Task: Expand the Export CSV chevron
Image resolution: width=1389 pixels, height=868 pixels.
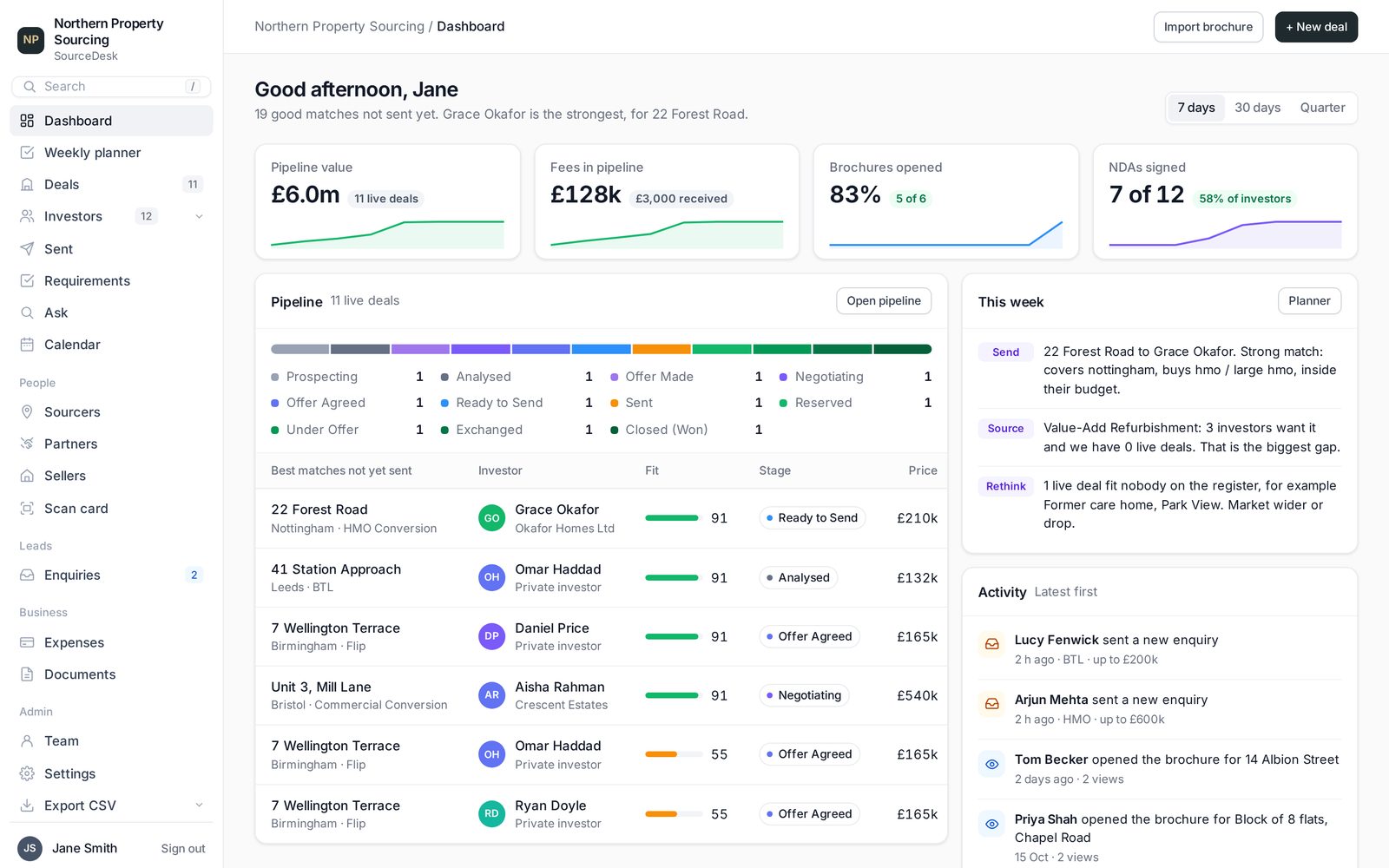Action: [199, 806]
